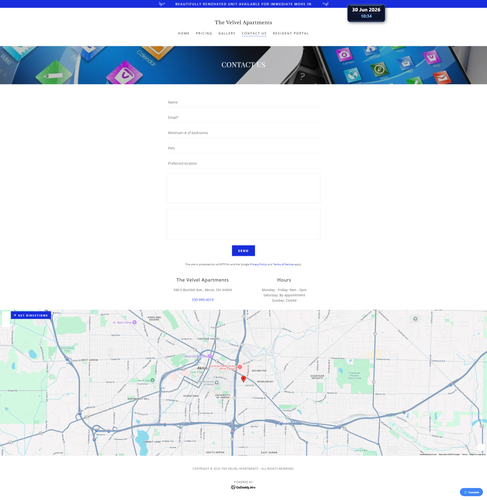Open the Terms of Service link

(x=283, y=264)
